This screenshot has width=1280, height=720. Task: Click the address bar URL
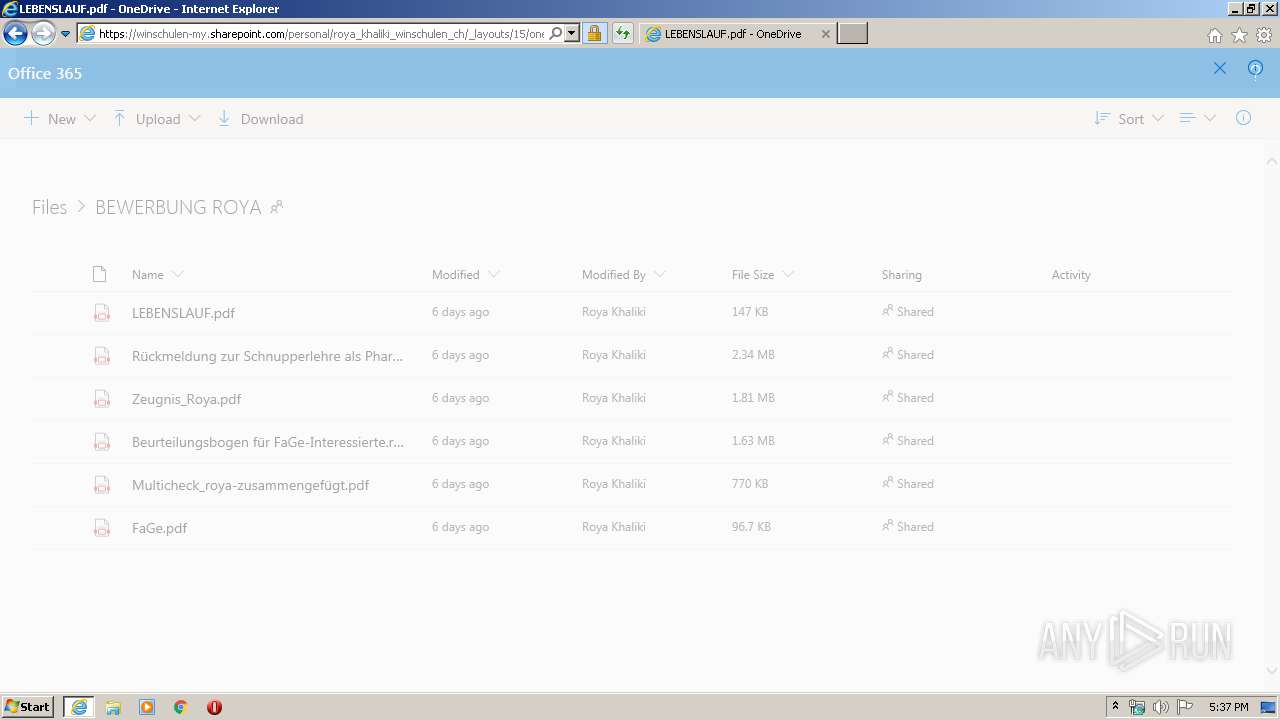click(x=321, y=34)
